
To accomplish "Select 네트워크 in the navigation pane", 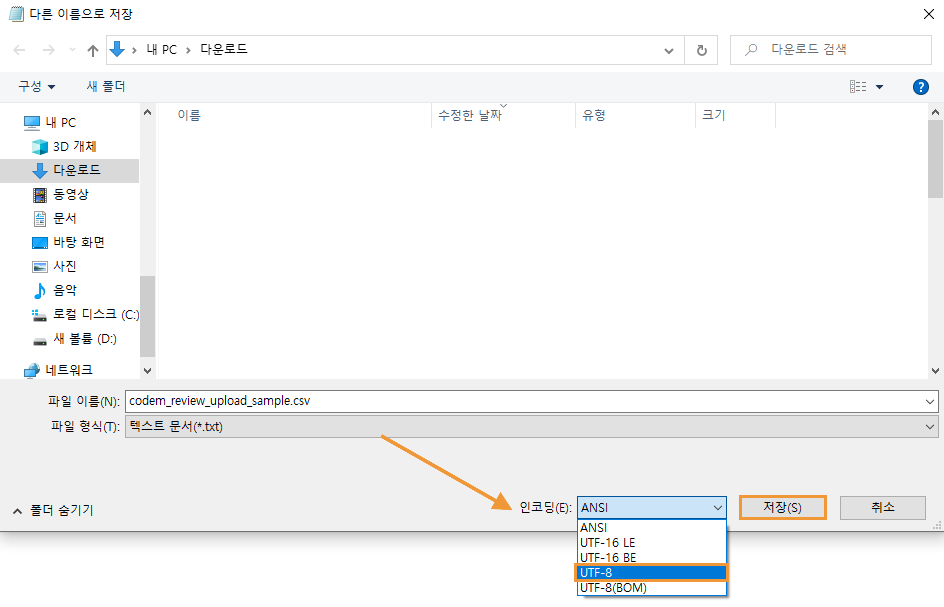I will click(x=68, y=370).
